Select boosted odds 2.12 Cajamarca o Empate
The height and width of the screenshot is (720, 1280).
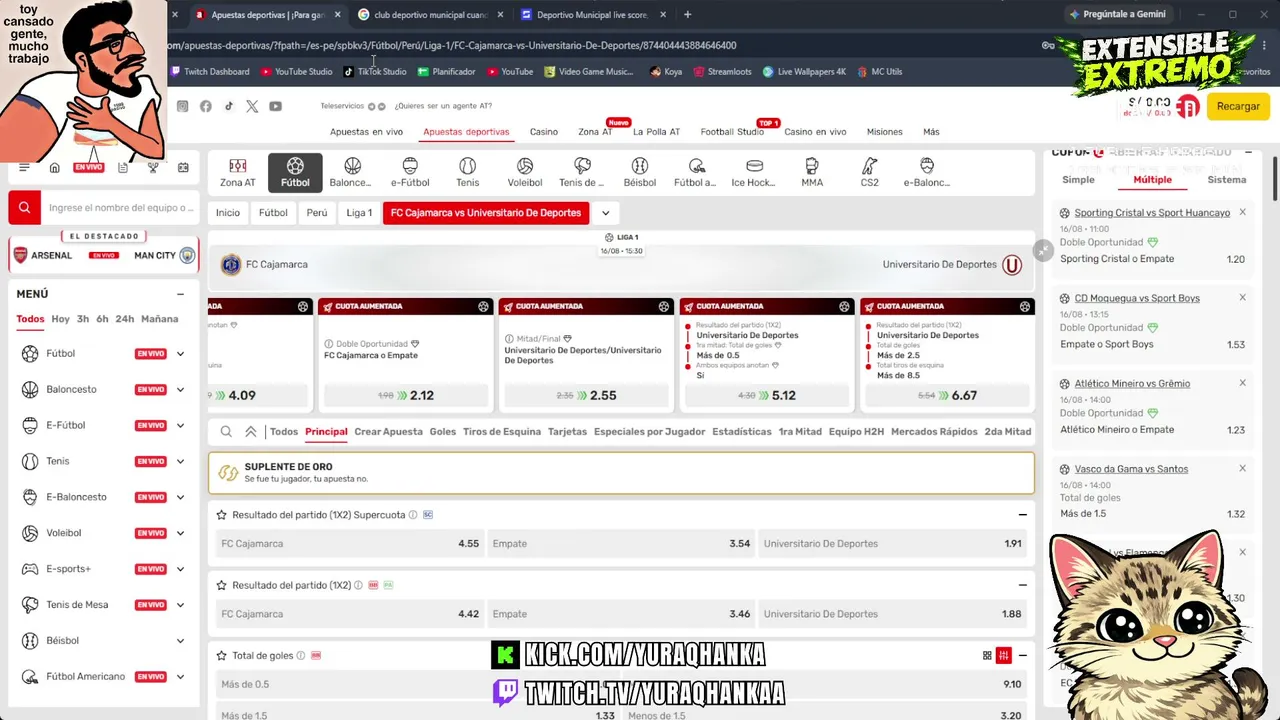tap(405, 395)
